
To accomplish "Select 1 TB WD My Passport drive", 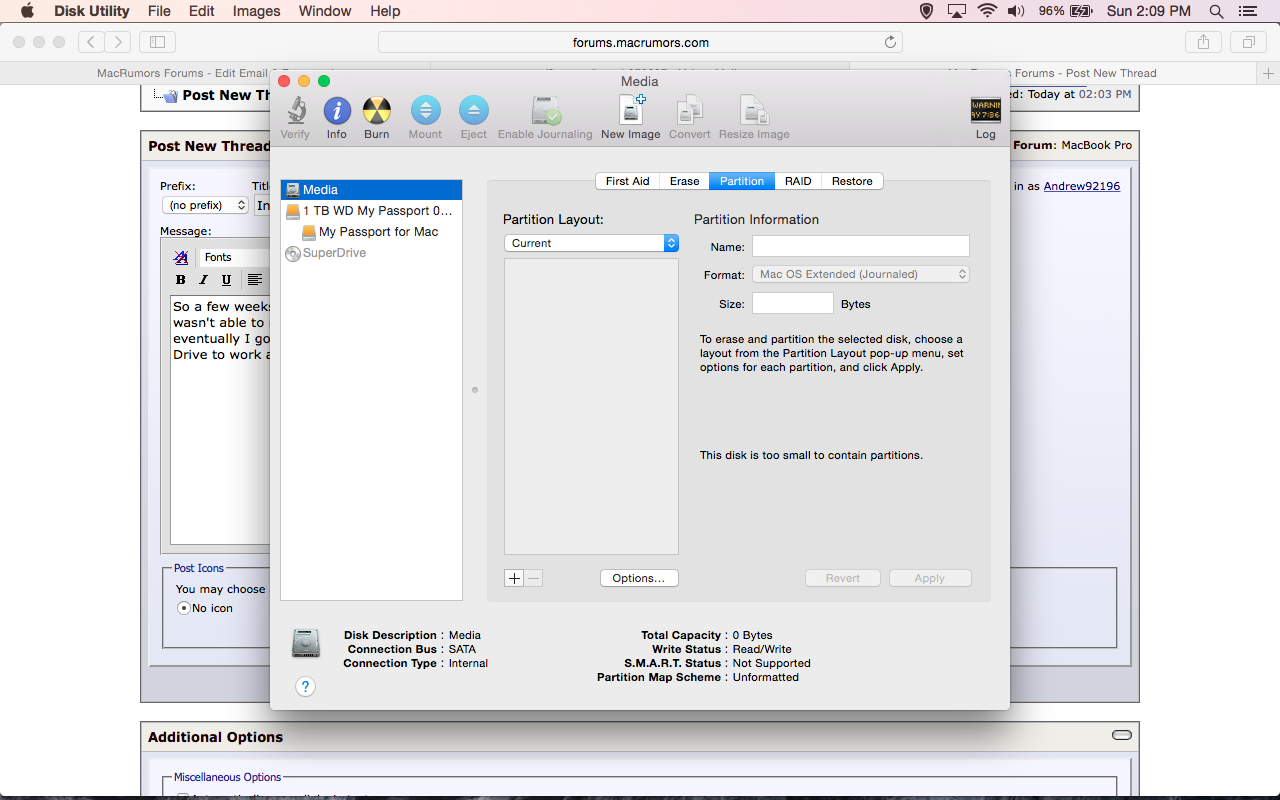I will (371, 211).
